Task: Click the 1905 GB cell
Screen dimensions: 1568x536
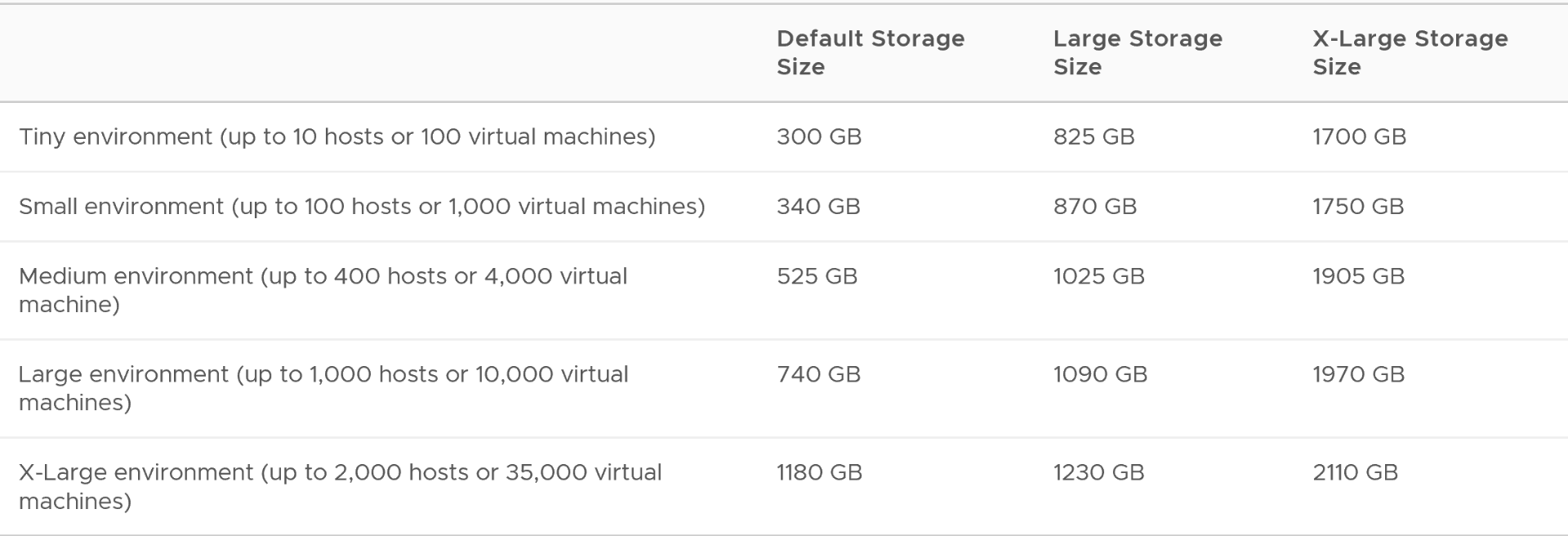Action: tap(1358, 276)
